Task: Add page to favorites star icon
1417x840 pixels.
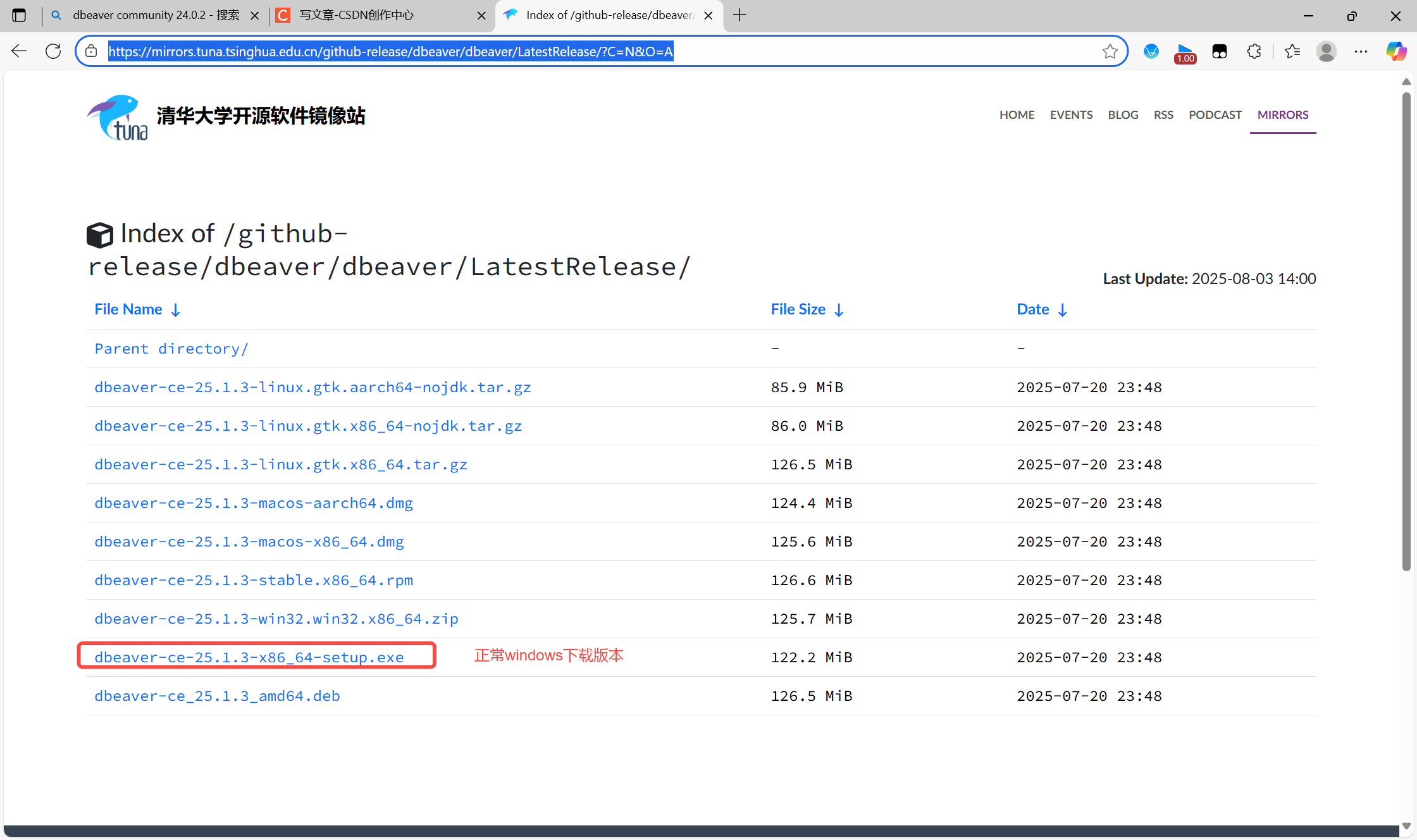Action: [1110, 51]
